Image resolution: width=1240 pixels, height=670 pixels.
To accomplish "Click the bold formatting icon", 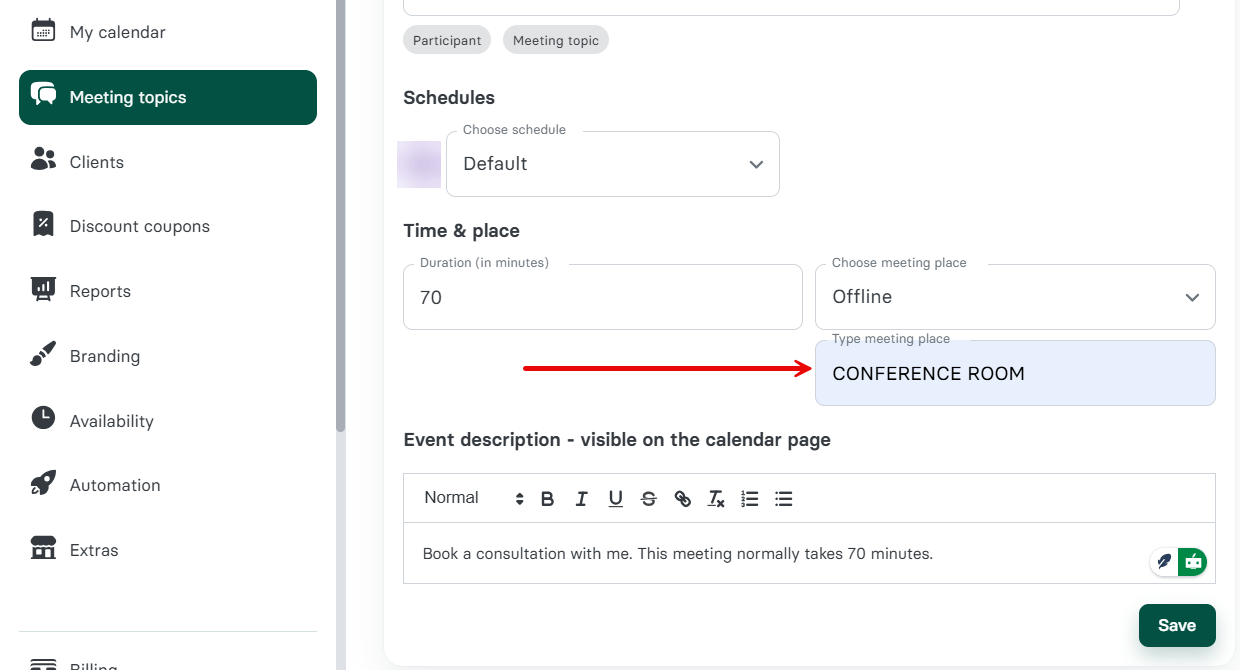I will [547, 499].
